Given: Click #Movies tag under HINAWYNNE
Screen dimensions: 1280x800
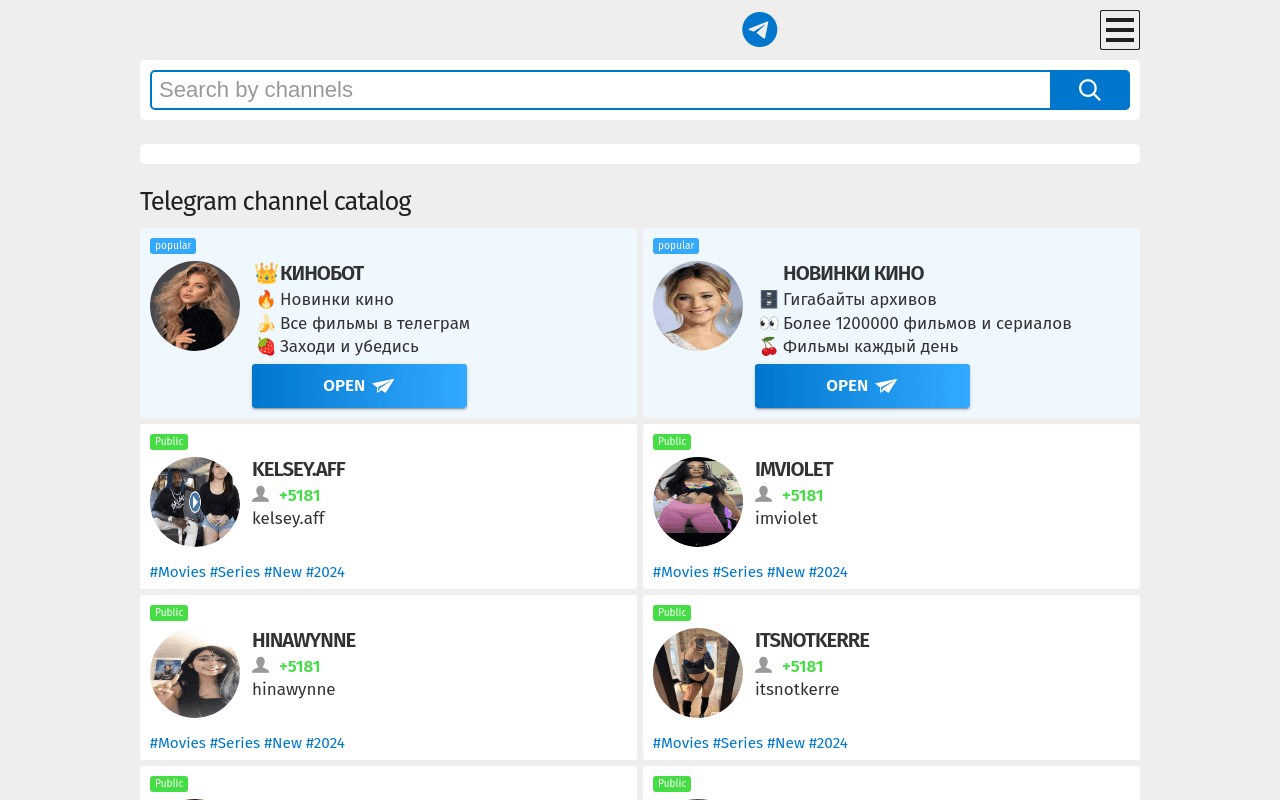Looking at the screenshot, I should tap(178, 743).
